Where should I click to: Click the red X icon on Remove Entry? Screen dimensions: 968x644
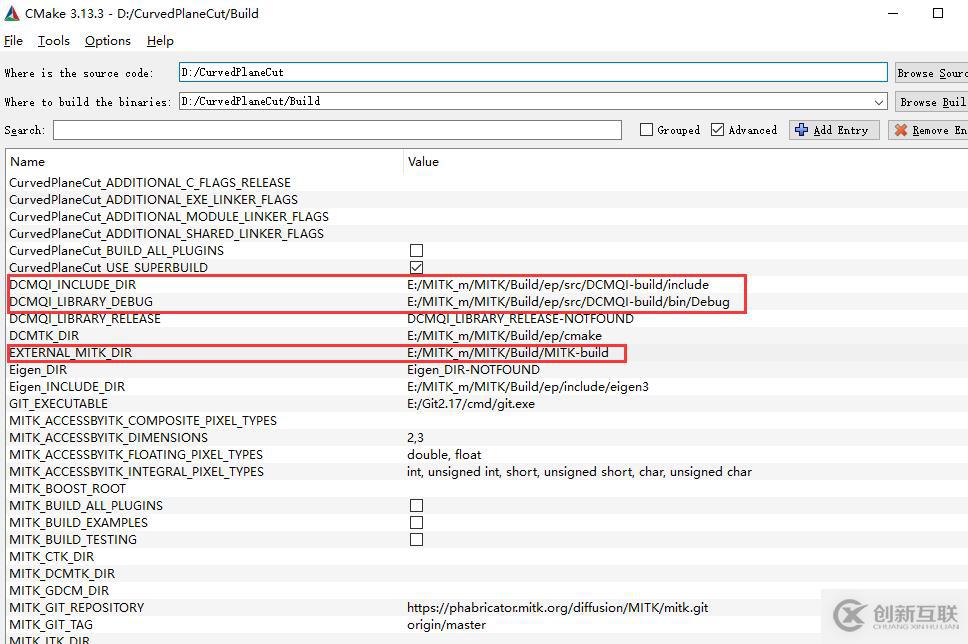901,130
